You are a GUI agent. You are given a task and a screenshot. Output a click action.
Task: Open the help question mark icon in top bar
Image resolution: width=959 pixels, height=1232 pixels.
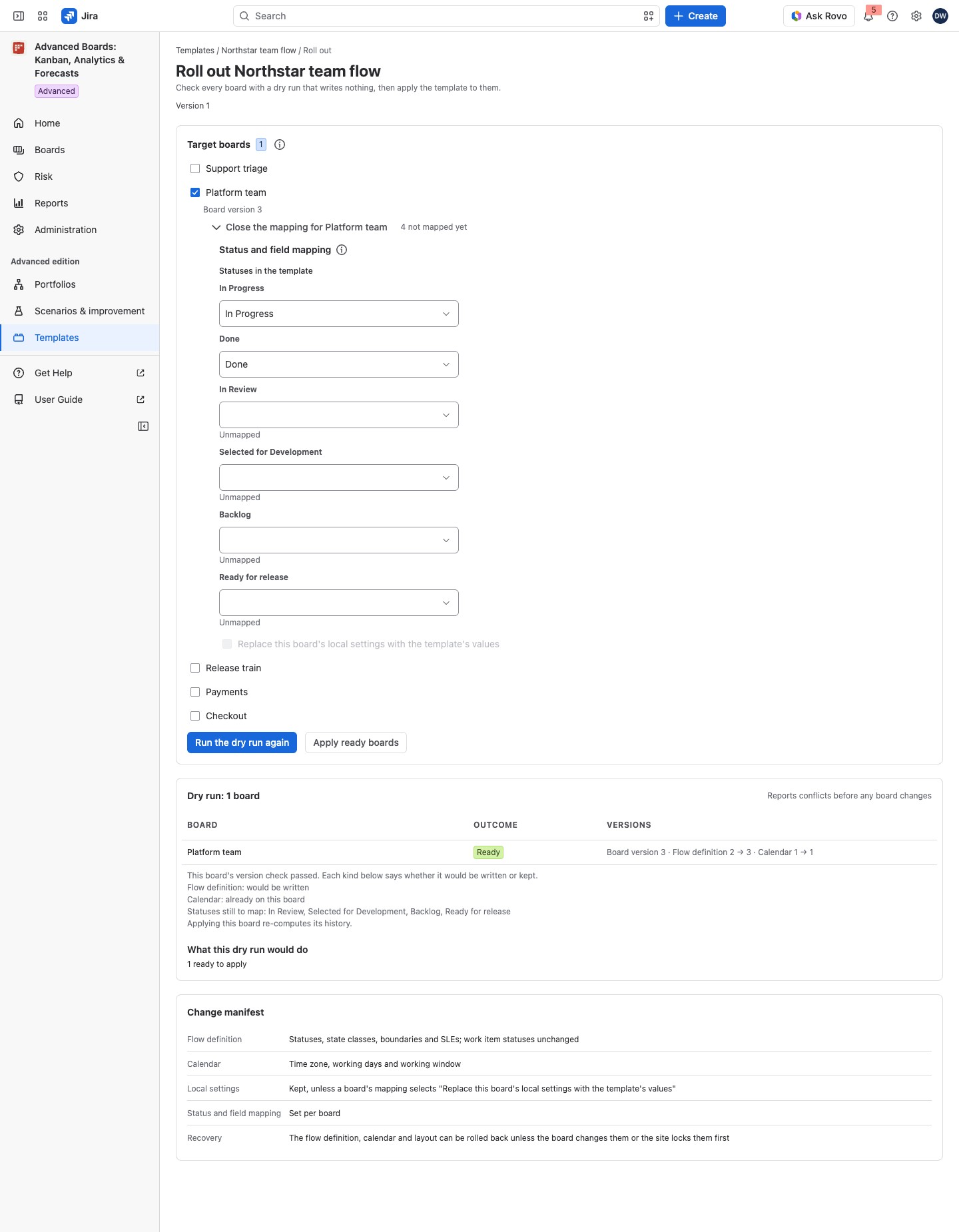(892, 16)
